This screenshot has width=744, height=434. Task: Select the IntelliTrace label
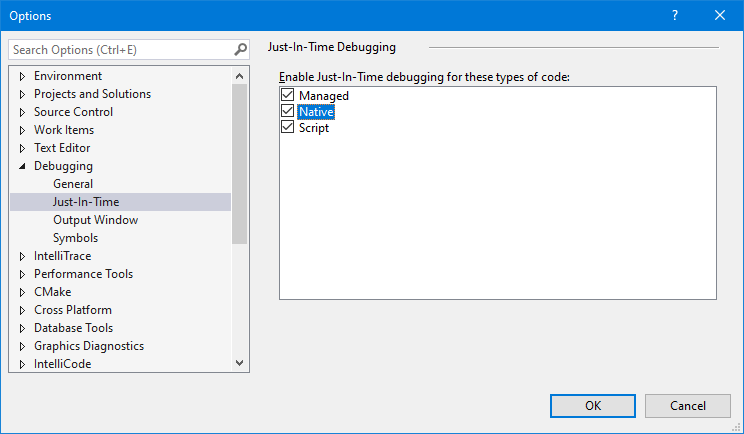click(63, 256)
